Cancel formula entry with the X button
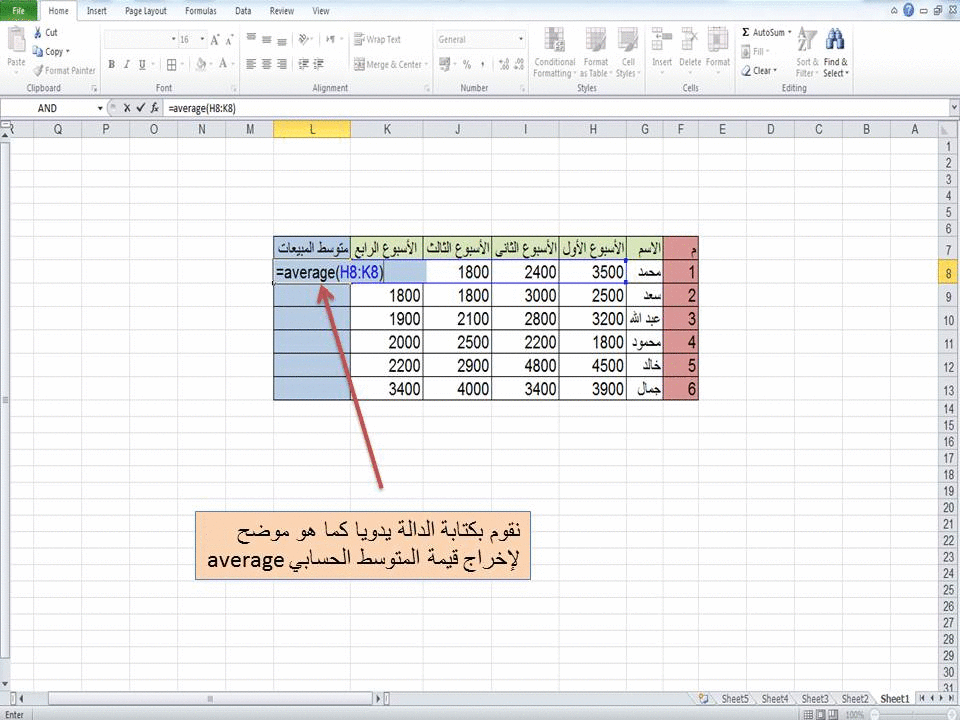This screenshot has width=960, height=720. tap(127, 108)
